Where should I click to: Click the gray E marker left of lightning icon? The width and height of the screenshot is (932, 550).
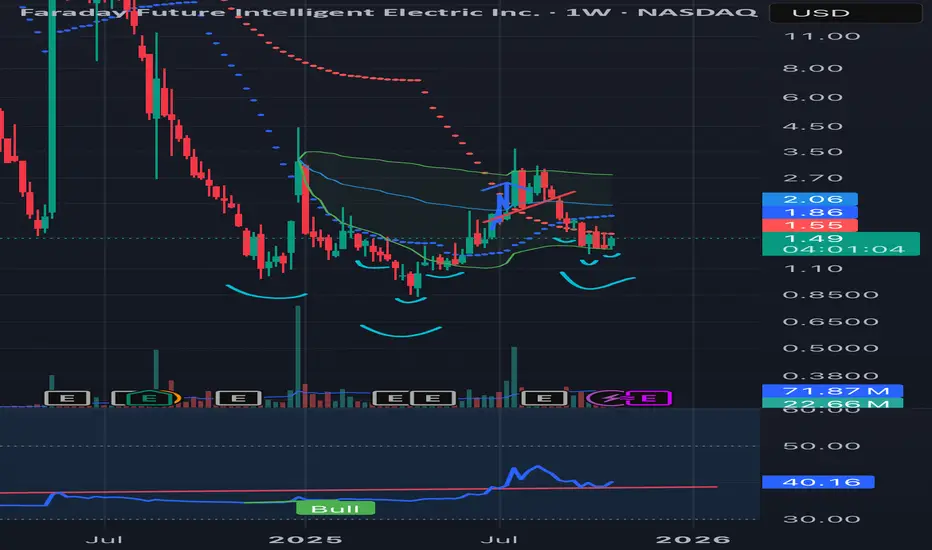point(544,398)
